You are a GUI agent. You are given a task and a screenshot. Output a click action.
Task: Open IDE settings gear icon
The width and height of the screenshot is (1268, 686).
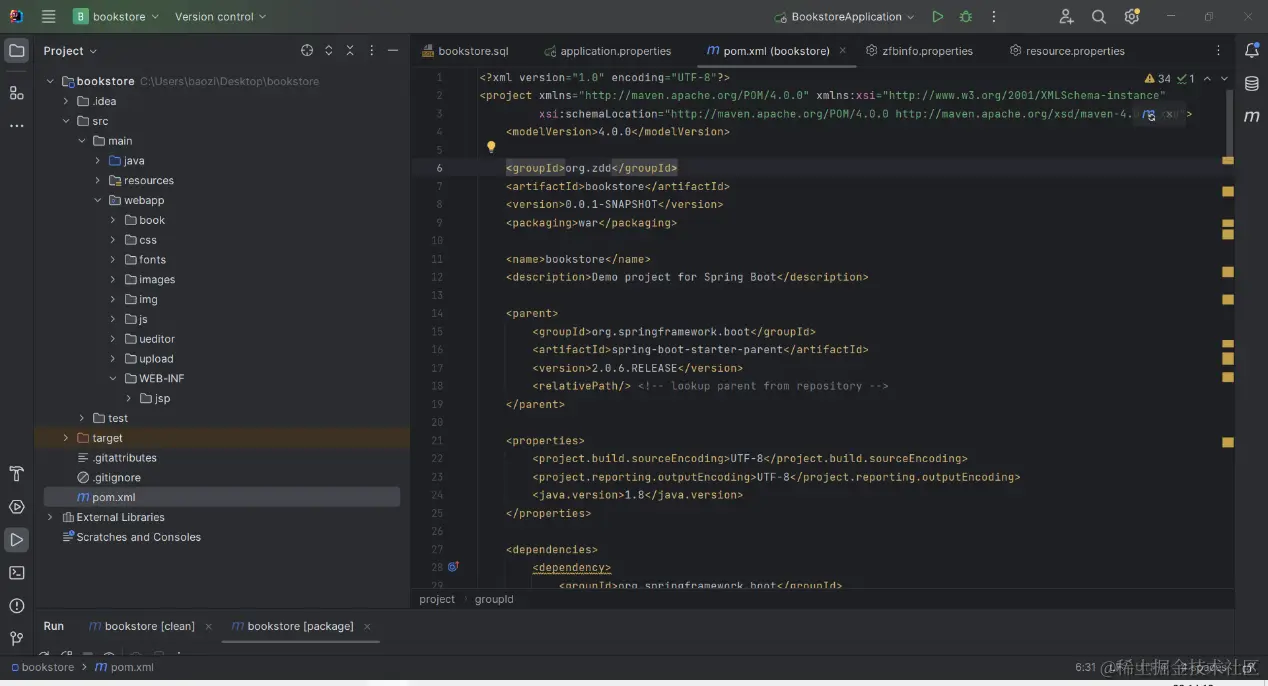coord(1132,17)
